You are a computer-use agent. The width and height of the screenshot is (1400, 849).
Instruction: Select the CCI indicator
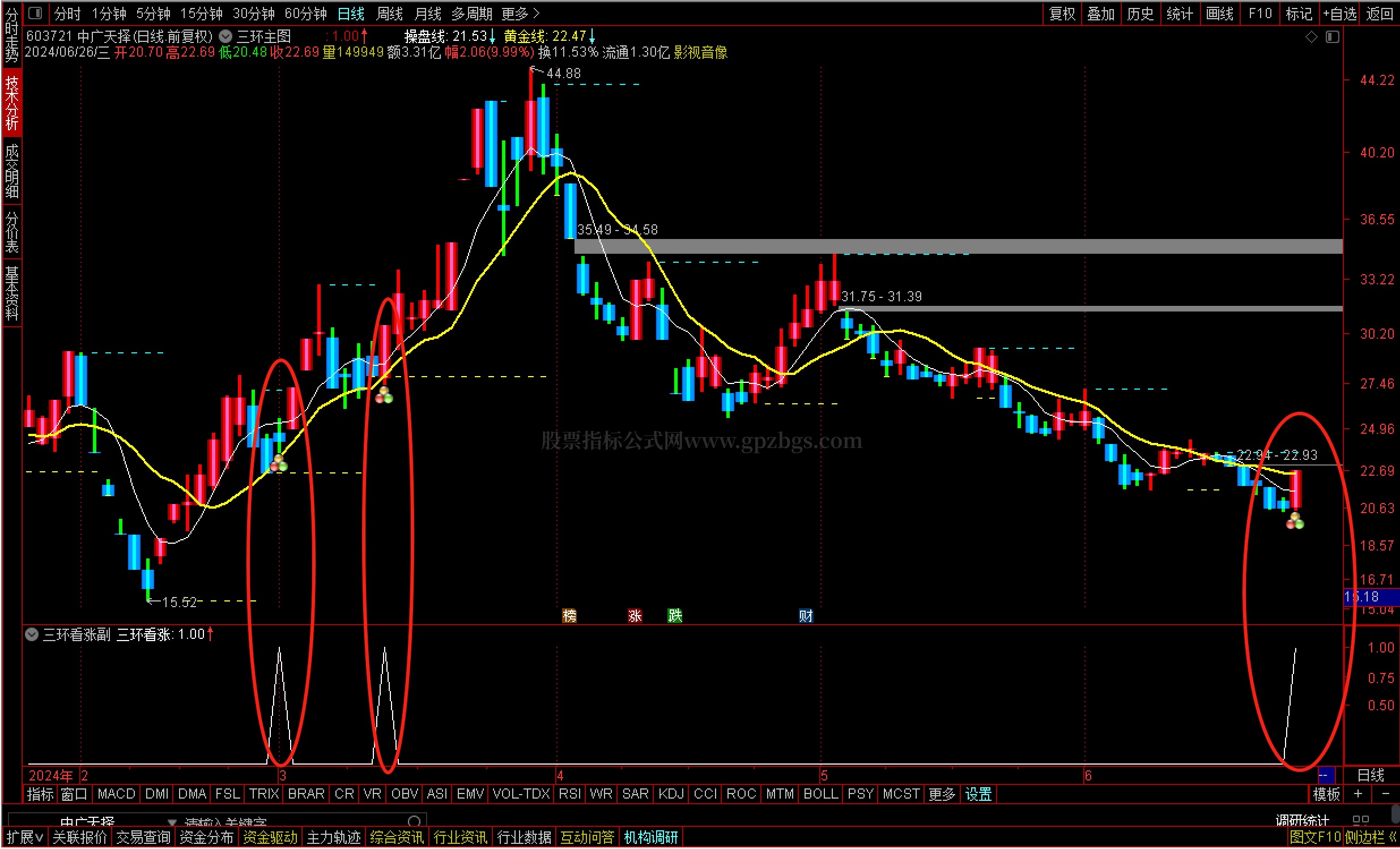click(x=705, y=794)
